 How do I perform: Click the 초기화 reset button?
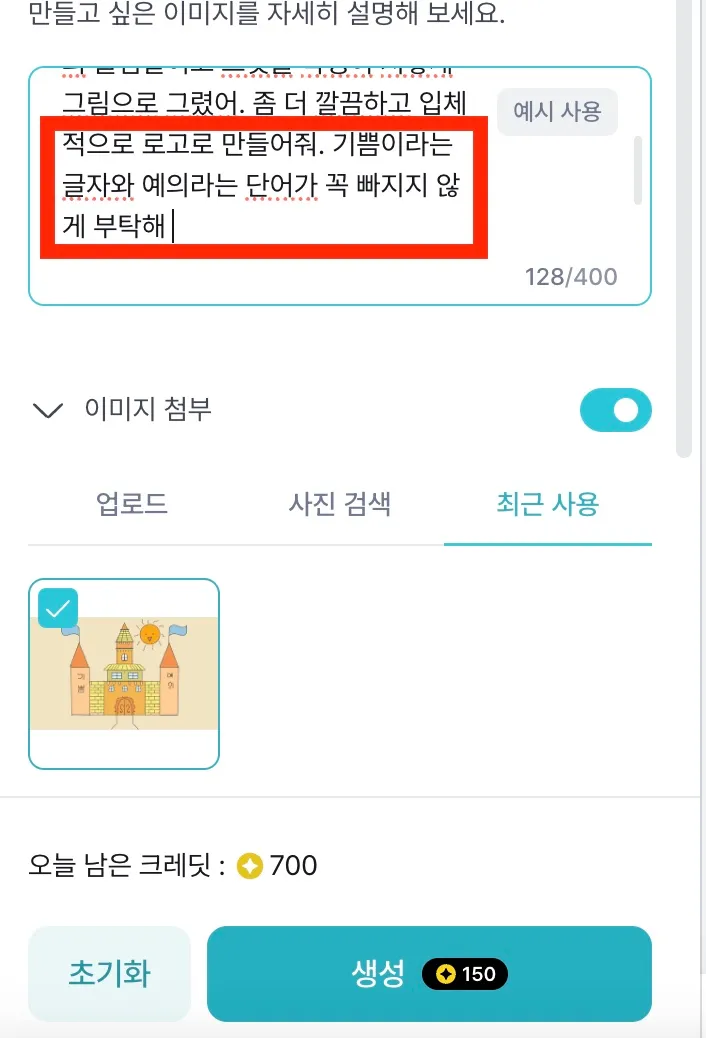(x=109, y=974)
